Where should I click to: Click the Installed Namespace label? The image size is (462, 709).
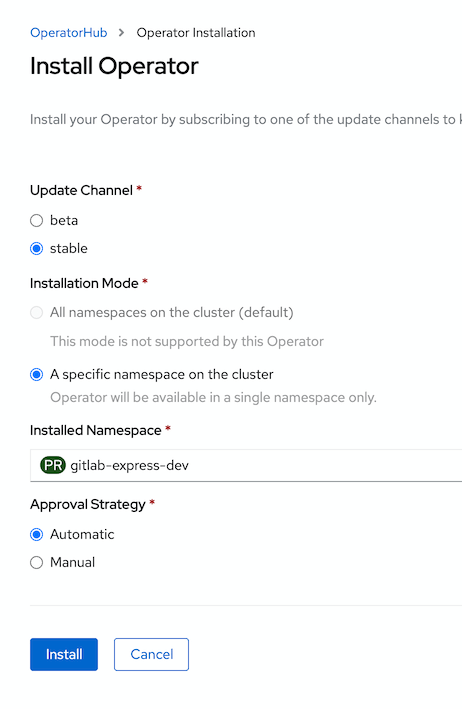point(96,430)
